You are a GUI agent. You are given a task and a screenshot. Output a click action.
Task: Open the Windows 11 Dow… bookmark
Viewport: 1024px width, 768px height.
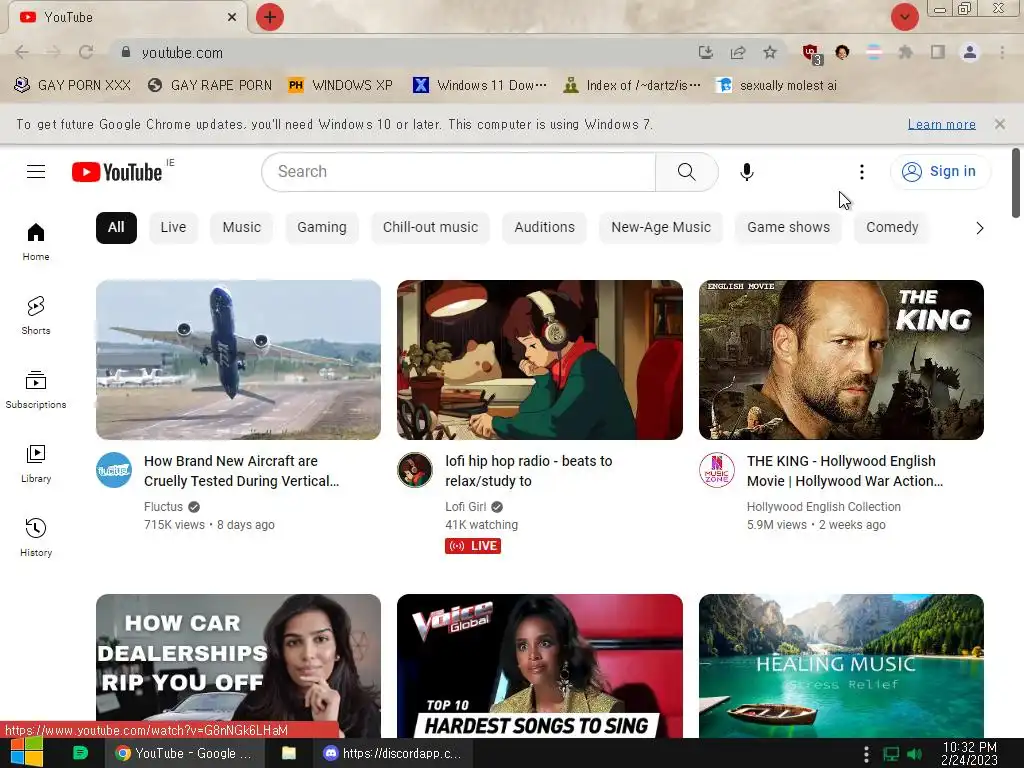(x=479, y=86)
